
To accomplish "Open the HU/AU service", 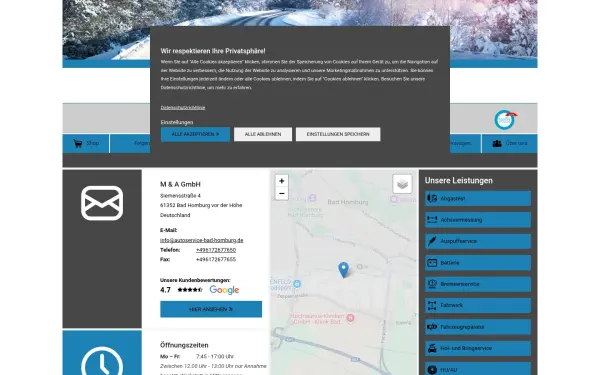I will tap(478, 369).
